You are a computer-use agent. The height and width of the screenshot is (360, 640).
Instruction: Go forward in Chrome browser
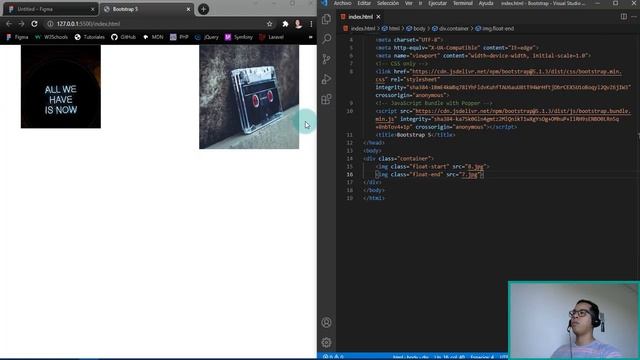click(21, 24)
